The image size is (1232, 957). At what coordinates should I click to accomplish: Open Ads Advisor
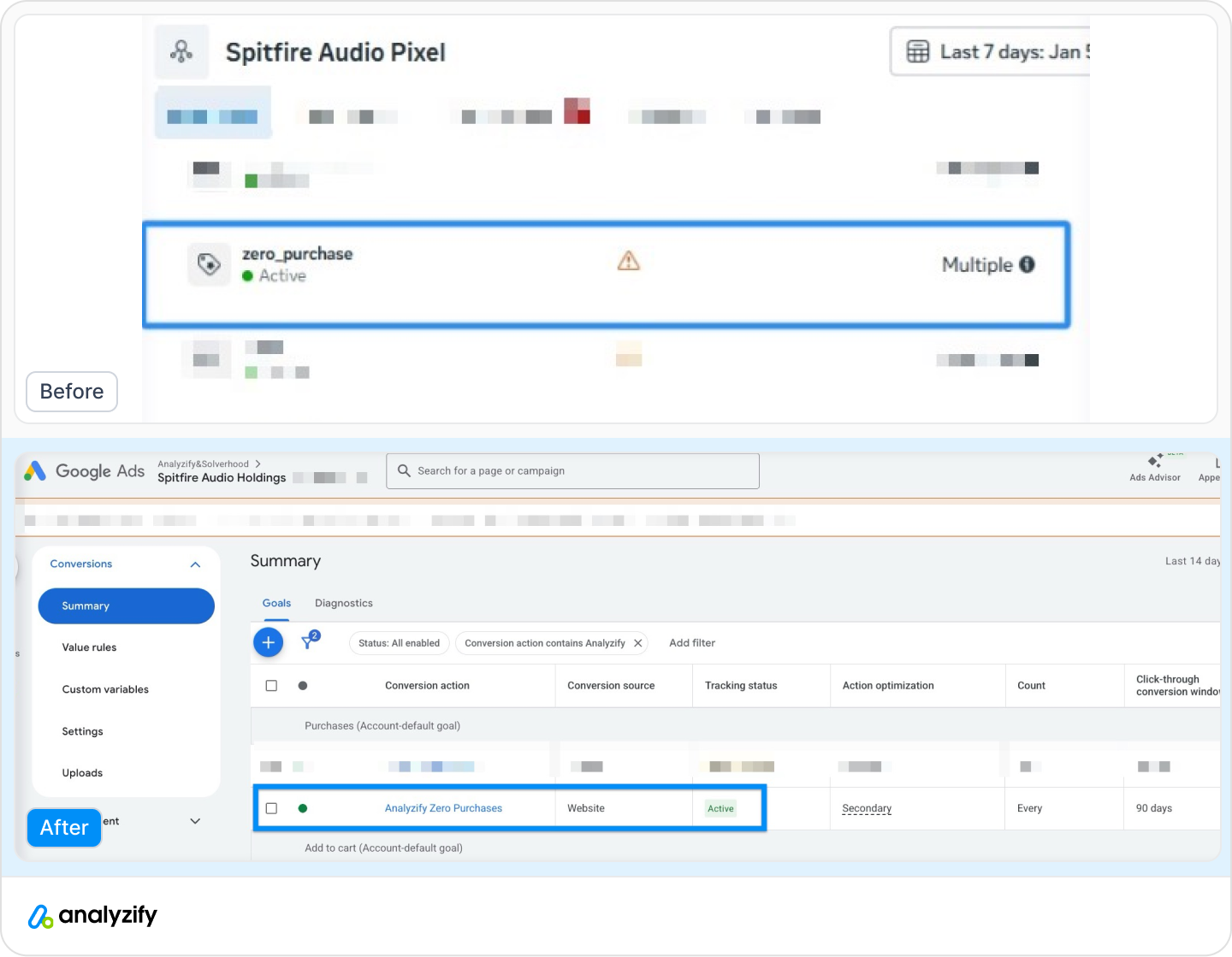pos(1155,469)
